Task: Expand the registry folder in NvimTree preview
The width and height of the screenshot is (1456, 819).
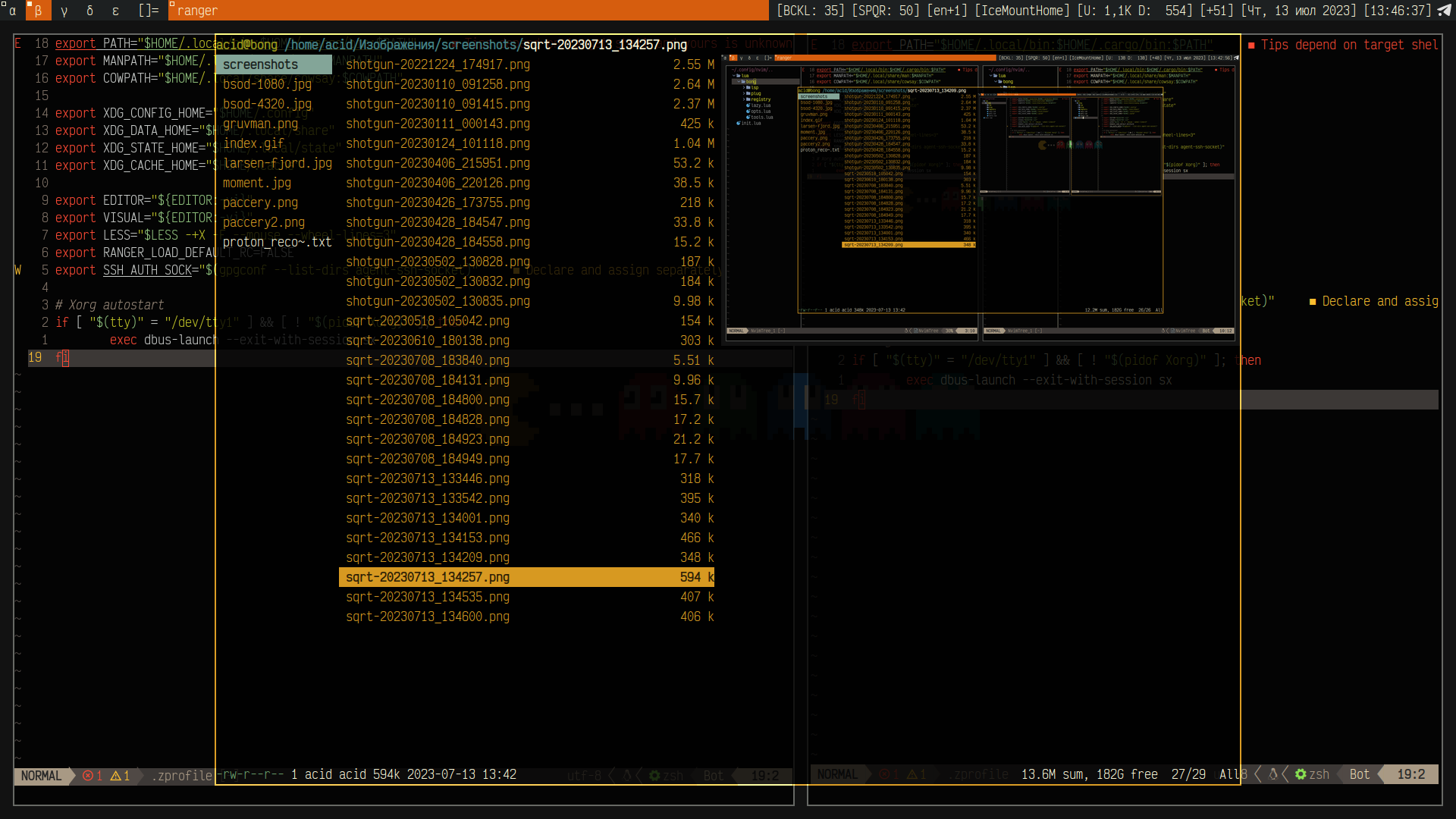Action: click(744, 99)
